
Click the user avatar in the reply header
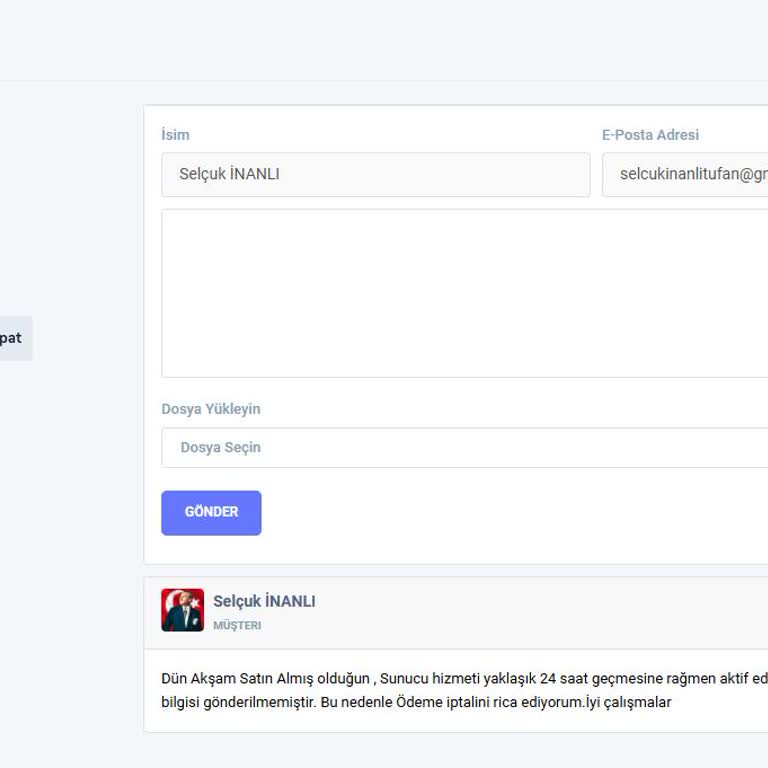(182, 610)
